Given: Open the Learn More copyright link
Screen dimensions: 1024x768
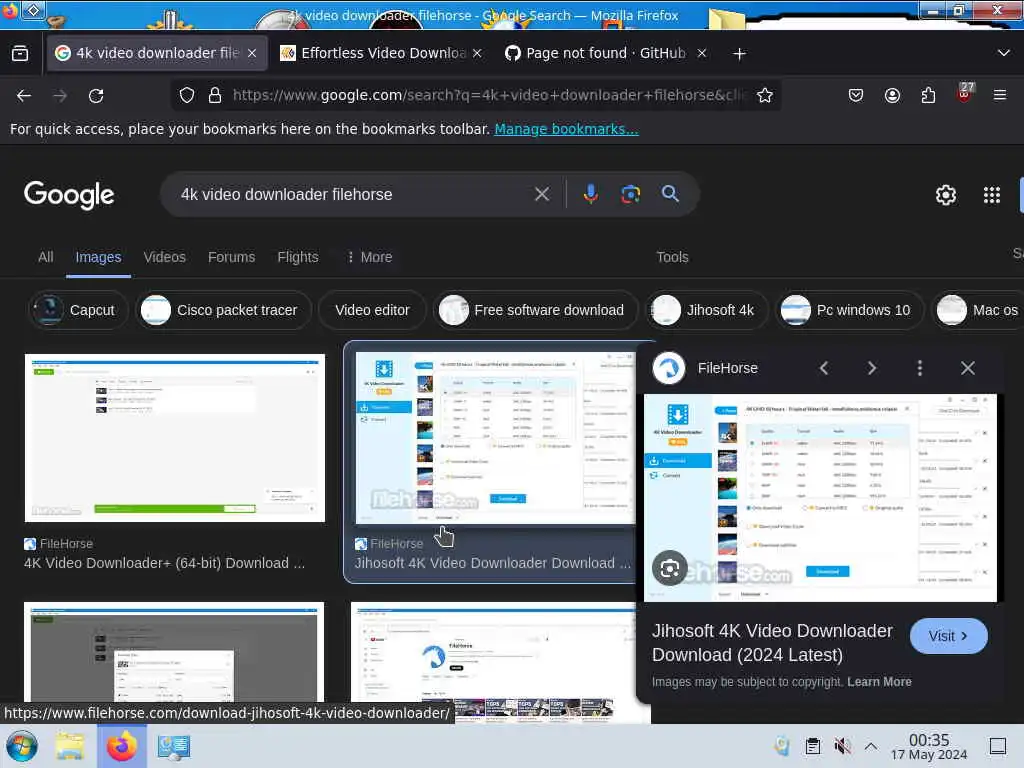Looking at the screenshot, I should pos(879,682).
